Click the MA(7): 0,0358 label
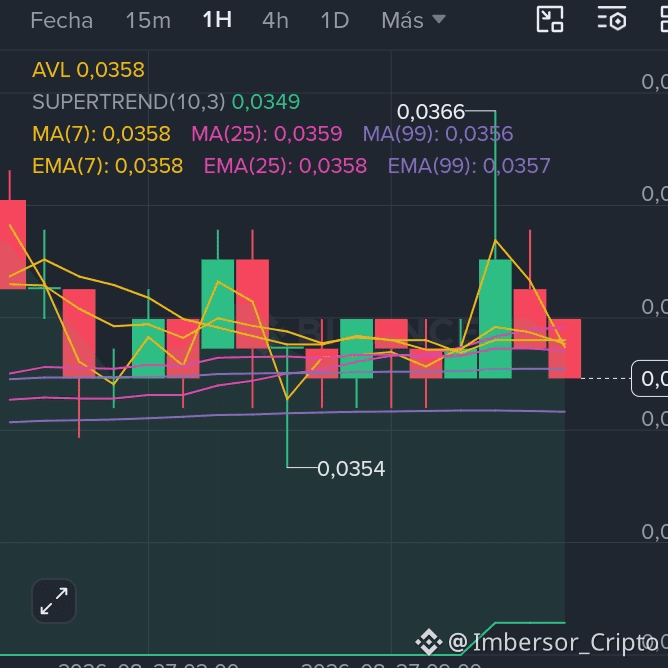Image resolution: width=668 pixels, height=668 pixels. coord(101,134)
